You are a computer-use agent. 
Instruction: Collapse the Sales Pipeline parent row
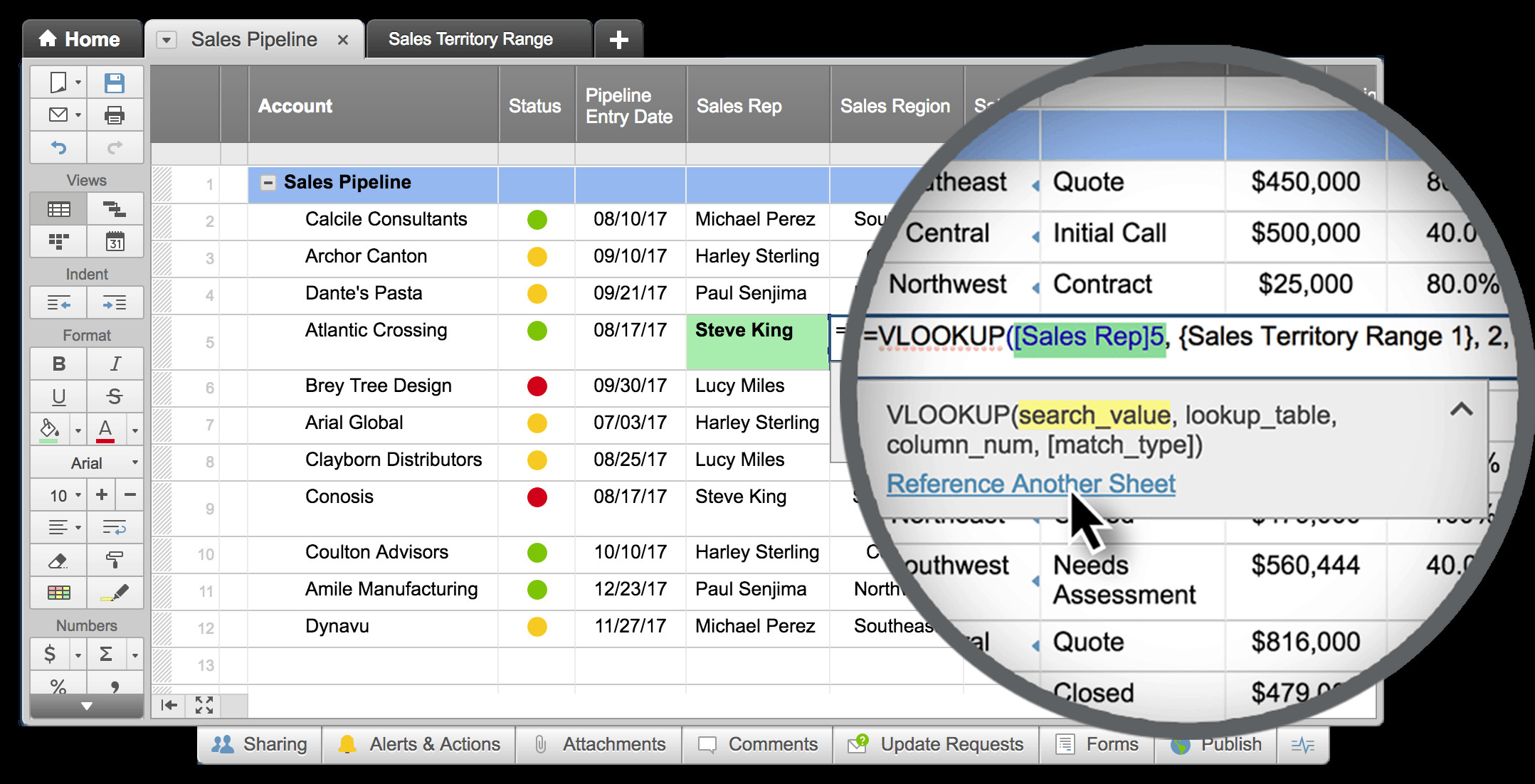tap(268, 183)
